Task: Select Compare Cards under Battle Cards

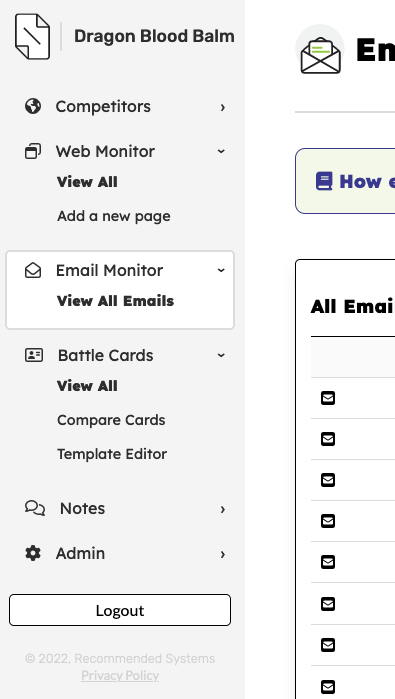Action: 111,420
